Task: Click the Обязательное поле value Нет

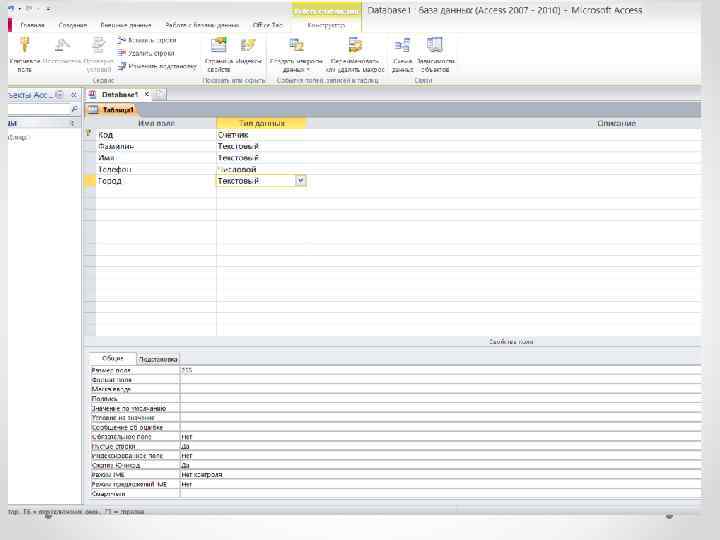Action: pyautogui.click(x=440, y=437)
